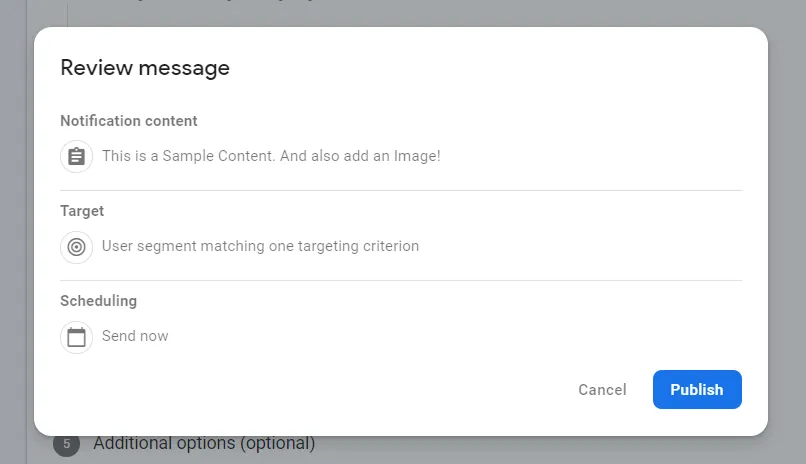Click the Scheduling section label
806x464 pixels.
pos(98,301)
